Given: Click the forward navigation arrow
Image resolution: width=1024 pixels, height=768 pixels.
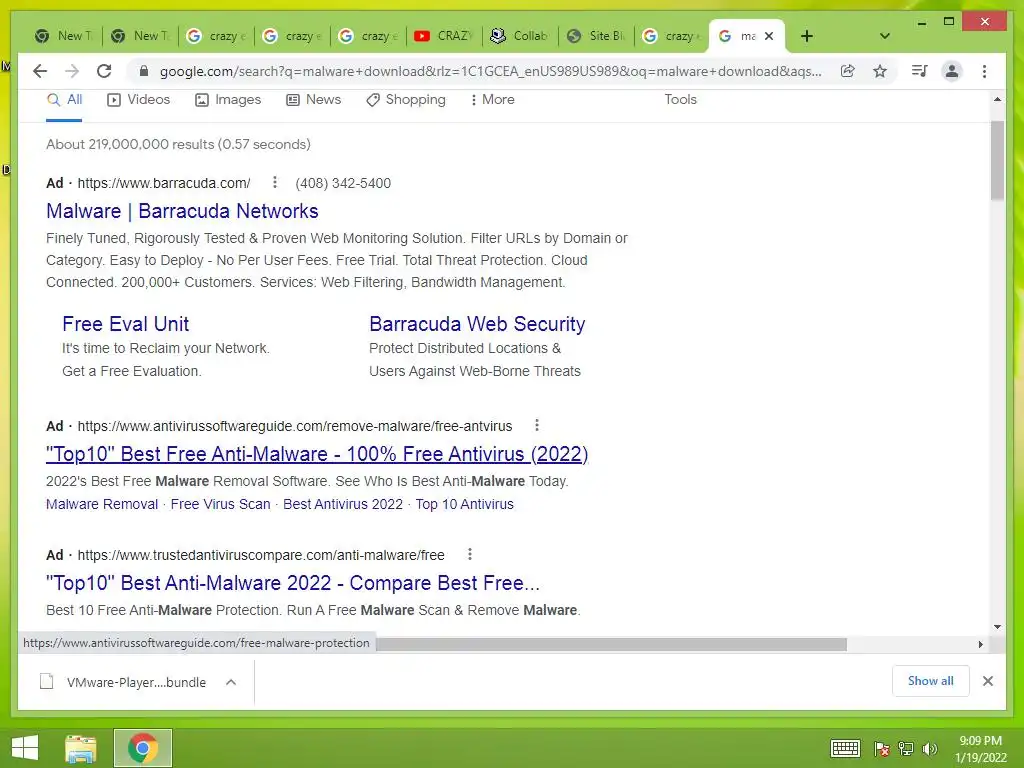Looking at the screenshot, I should point(72,71).
